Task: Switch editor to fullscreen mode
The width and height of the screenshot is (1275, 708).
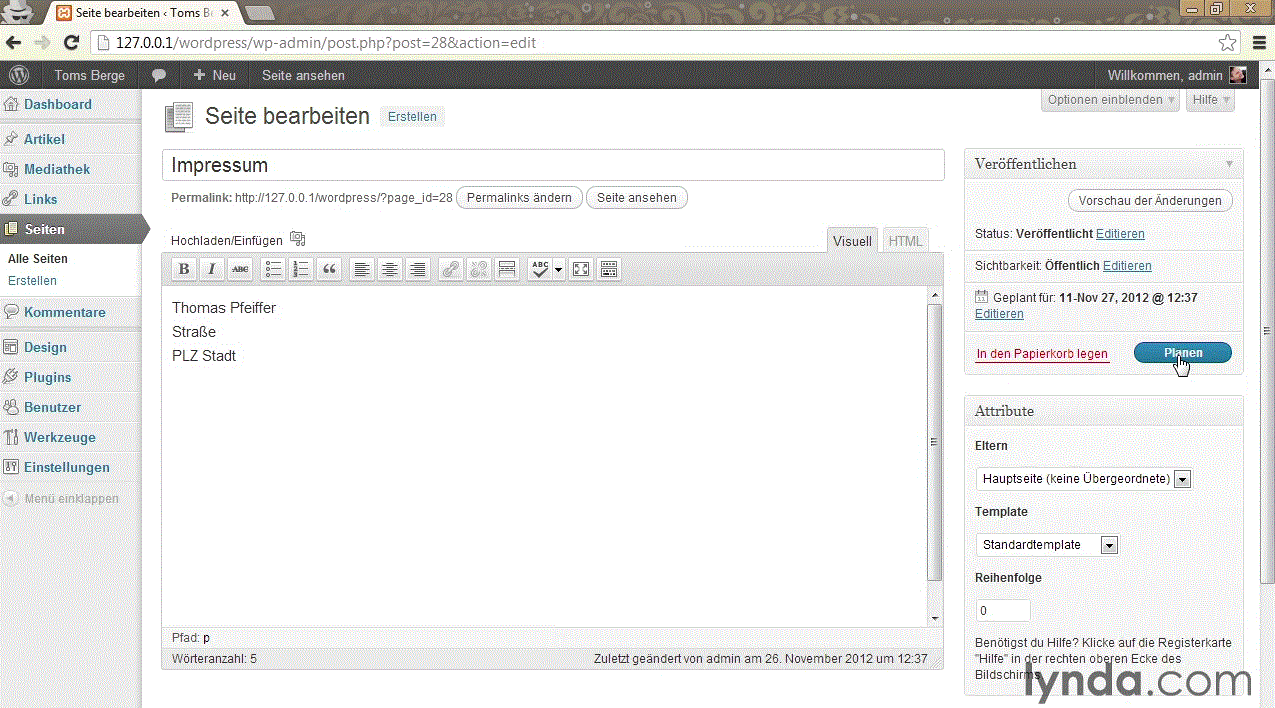Action: [581, 269]
